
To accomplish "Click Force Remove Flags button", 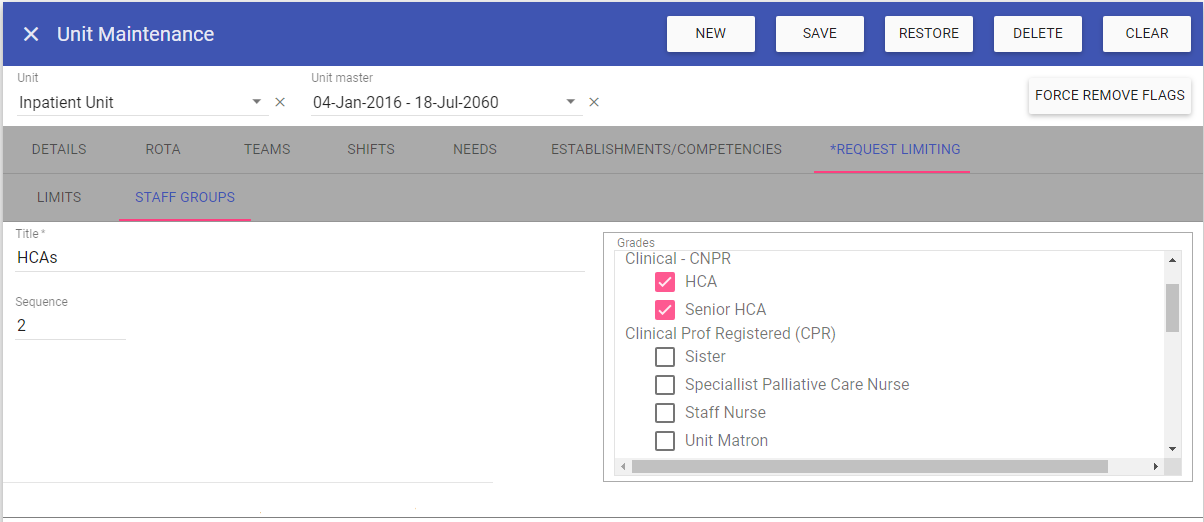I will click(1109, 96).
